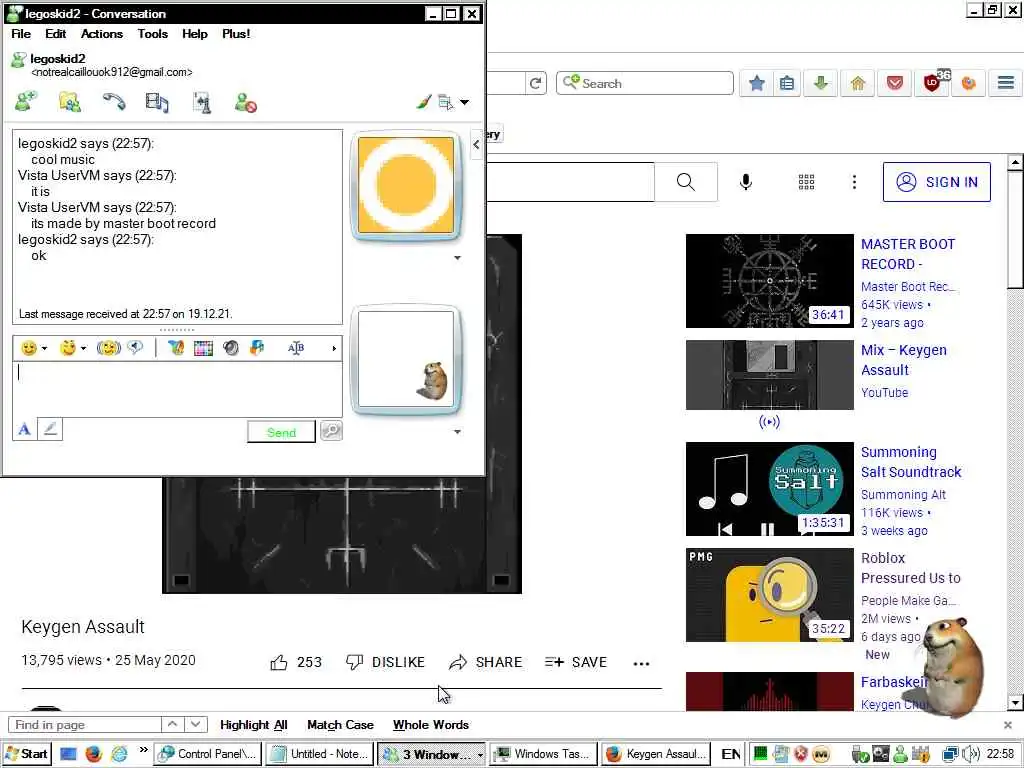Screen dimensions: 1024x768
Task: Open the emoticon dropdown arrow
Action: pyautogui.click(x=44, y=349)
